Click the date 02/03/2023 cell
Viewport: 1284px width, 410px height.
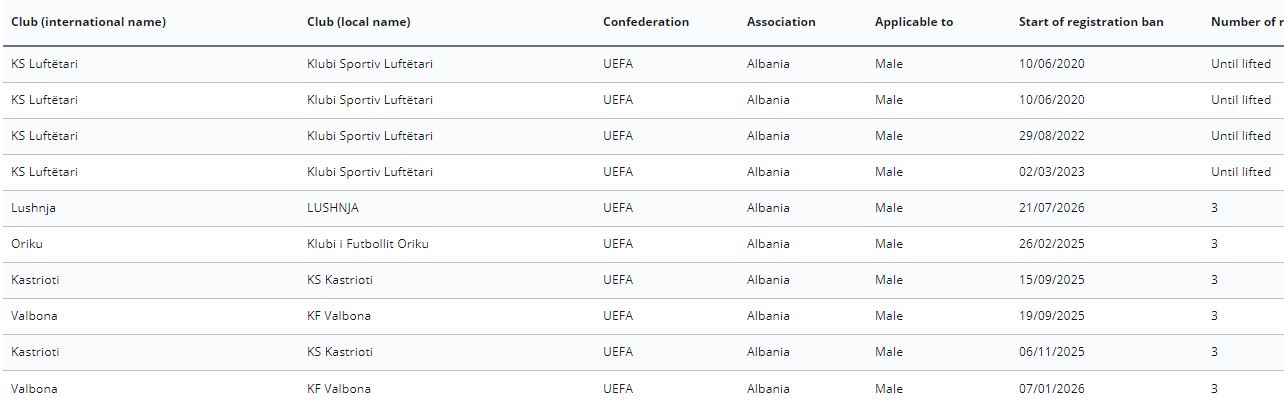click(1052, 172)
